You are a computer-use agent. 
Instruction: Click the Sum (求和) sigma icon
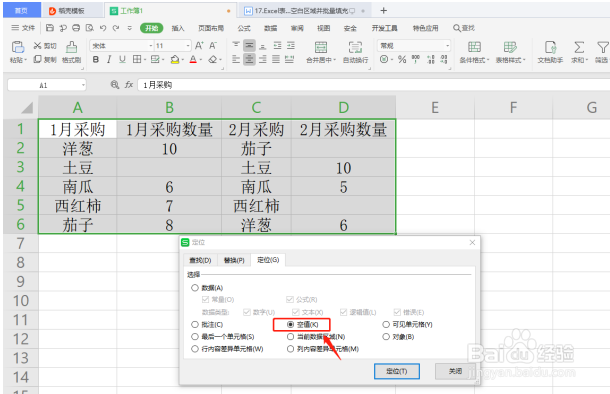point(579,47)
